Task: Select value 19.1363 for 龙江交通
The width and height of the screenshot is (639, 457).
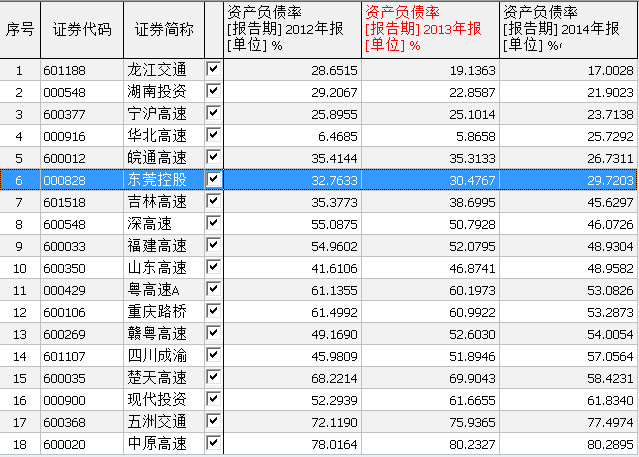Action: click(x=472, y=71)
